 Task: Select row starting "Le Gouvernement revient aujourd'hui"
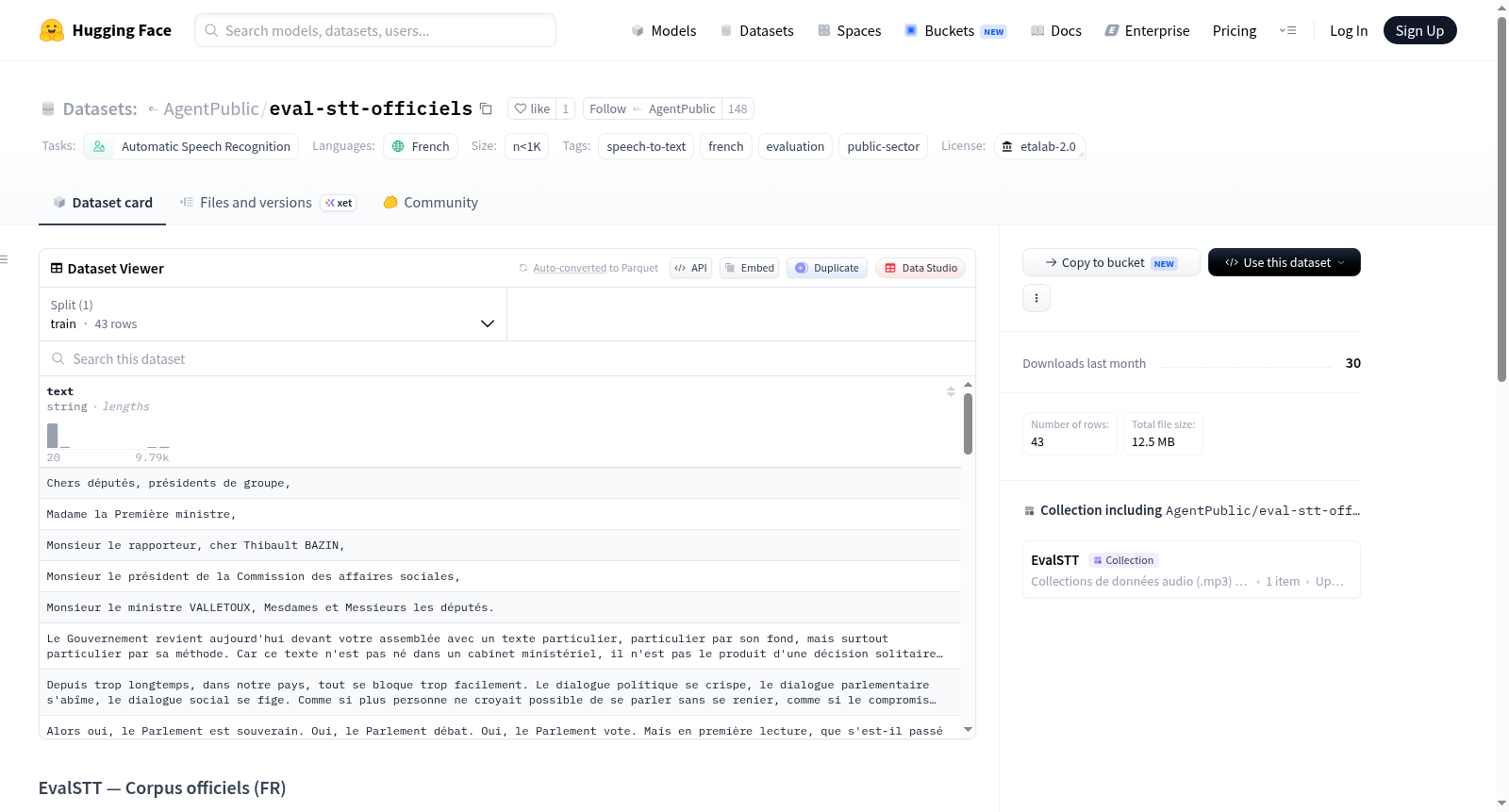[500, 646]
